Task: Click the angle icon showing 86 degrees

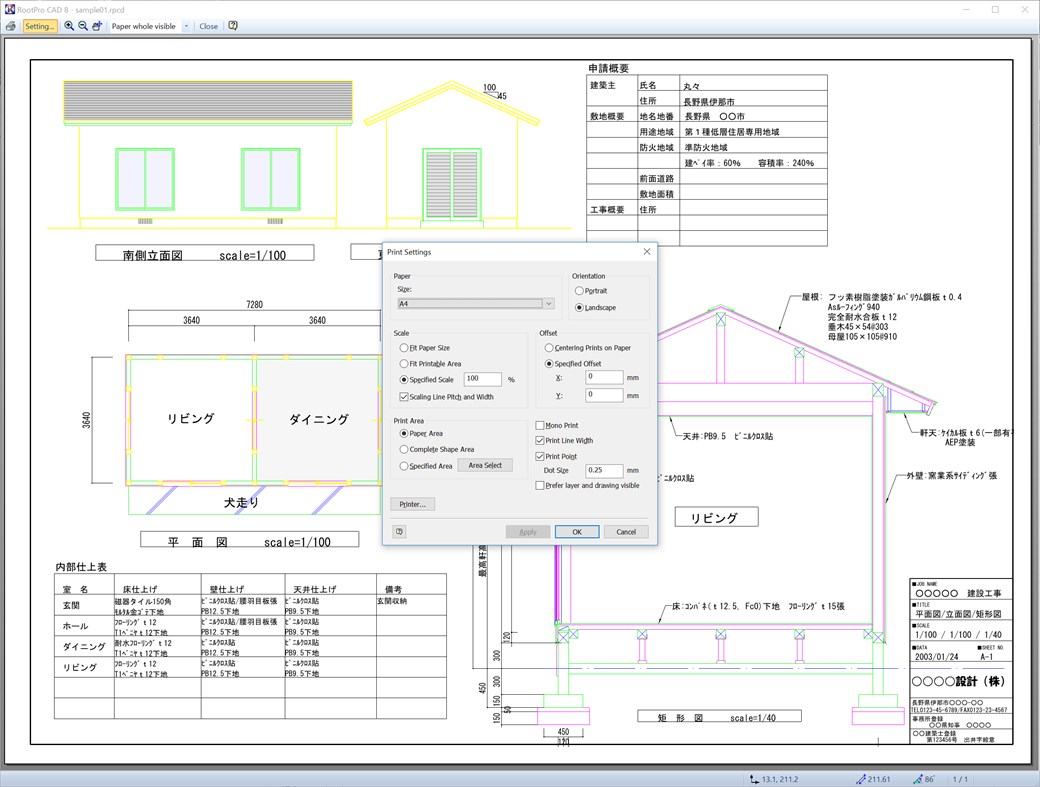Action: (918, 779)
